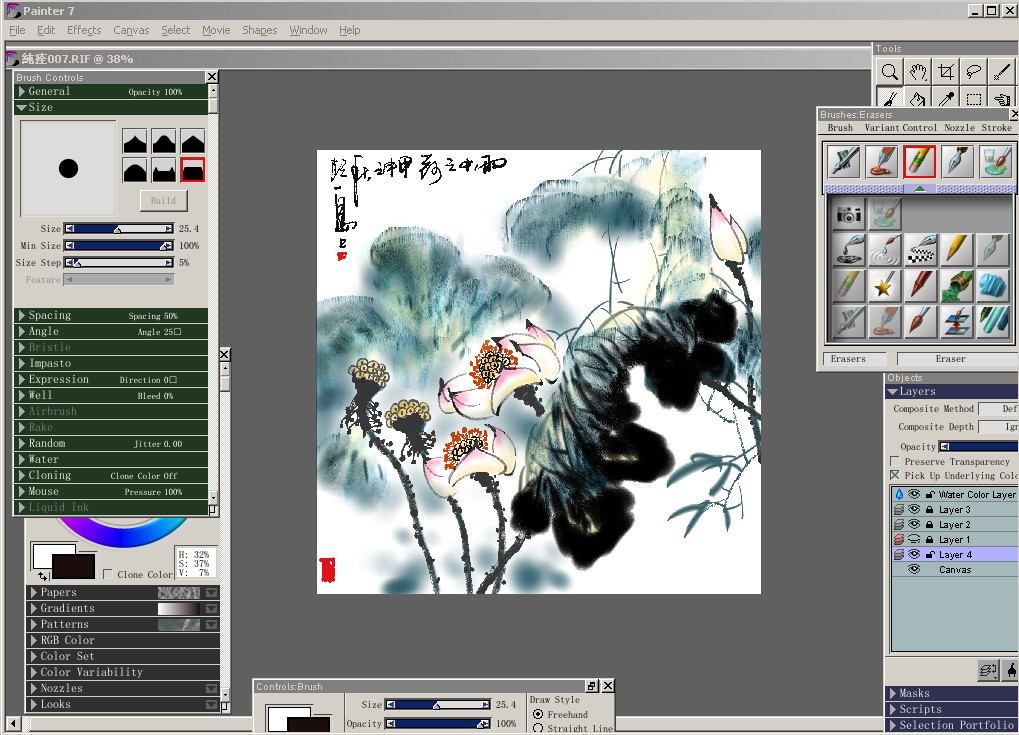The height and width of the screenshot is (735, 1019).
Task: Open the Shapes menu
Action: (260, 30)
